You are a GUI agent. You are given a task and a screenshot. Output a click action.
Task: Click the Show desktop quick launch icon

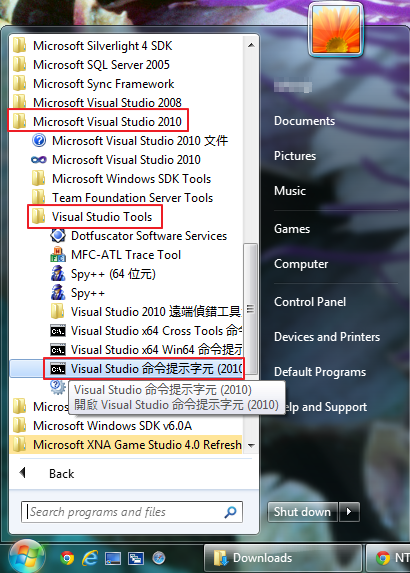[x=113, y=558]
